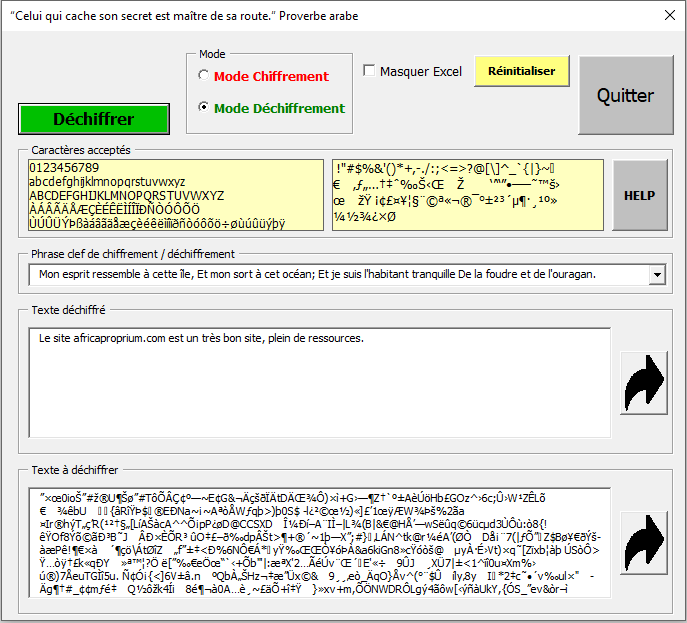Click inside the Texte à déchiffrer text box
This screenshot has height=623, width=687.
(320, 543)
